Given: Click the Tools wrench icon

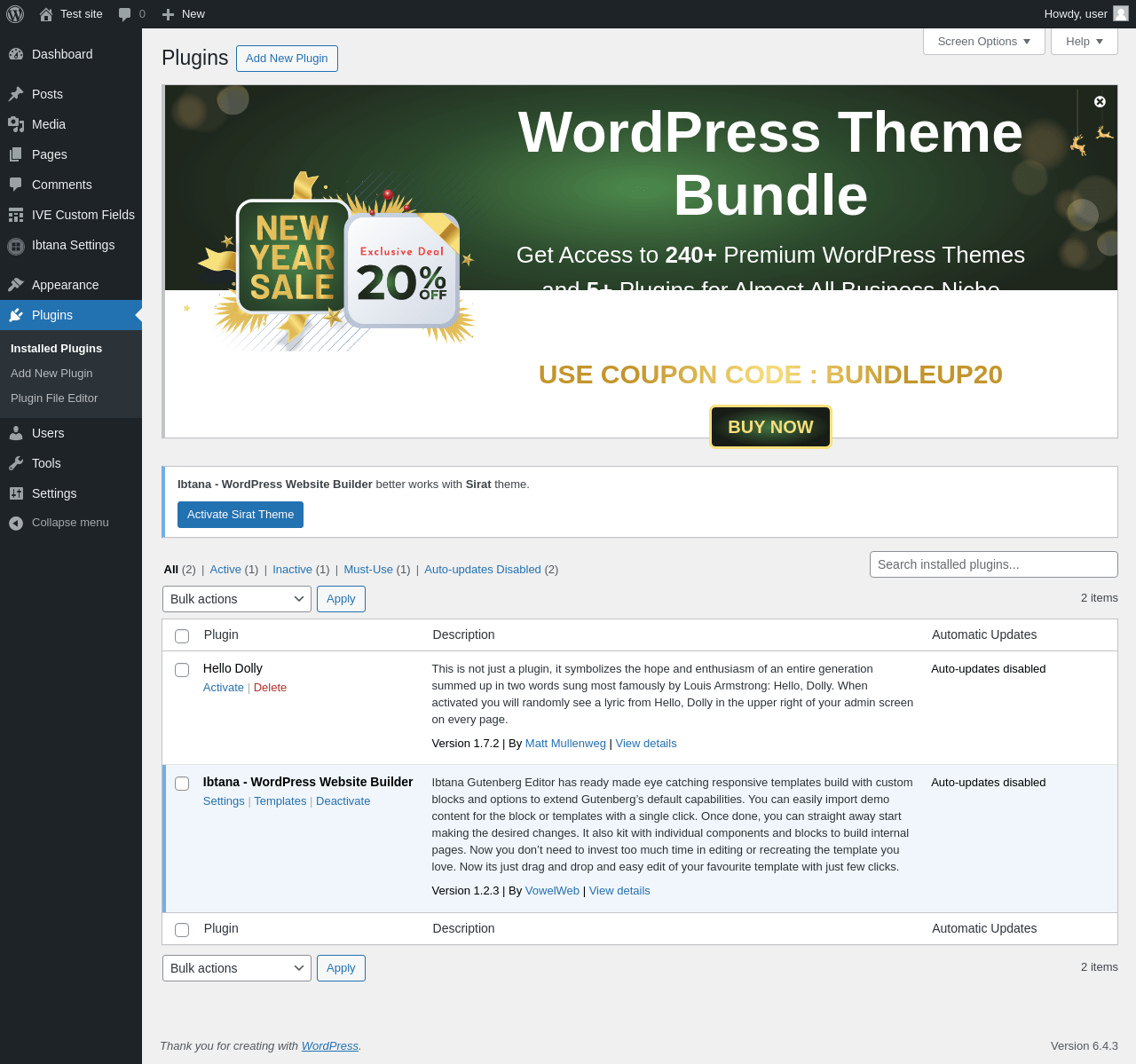Looking at the screenshot, I should tap(16, 463).
